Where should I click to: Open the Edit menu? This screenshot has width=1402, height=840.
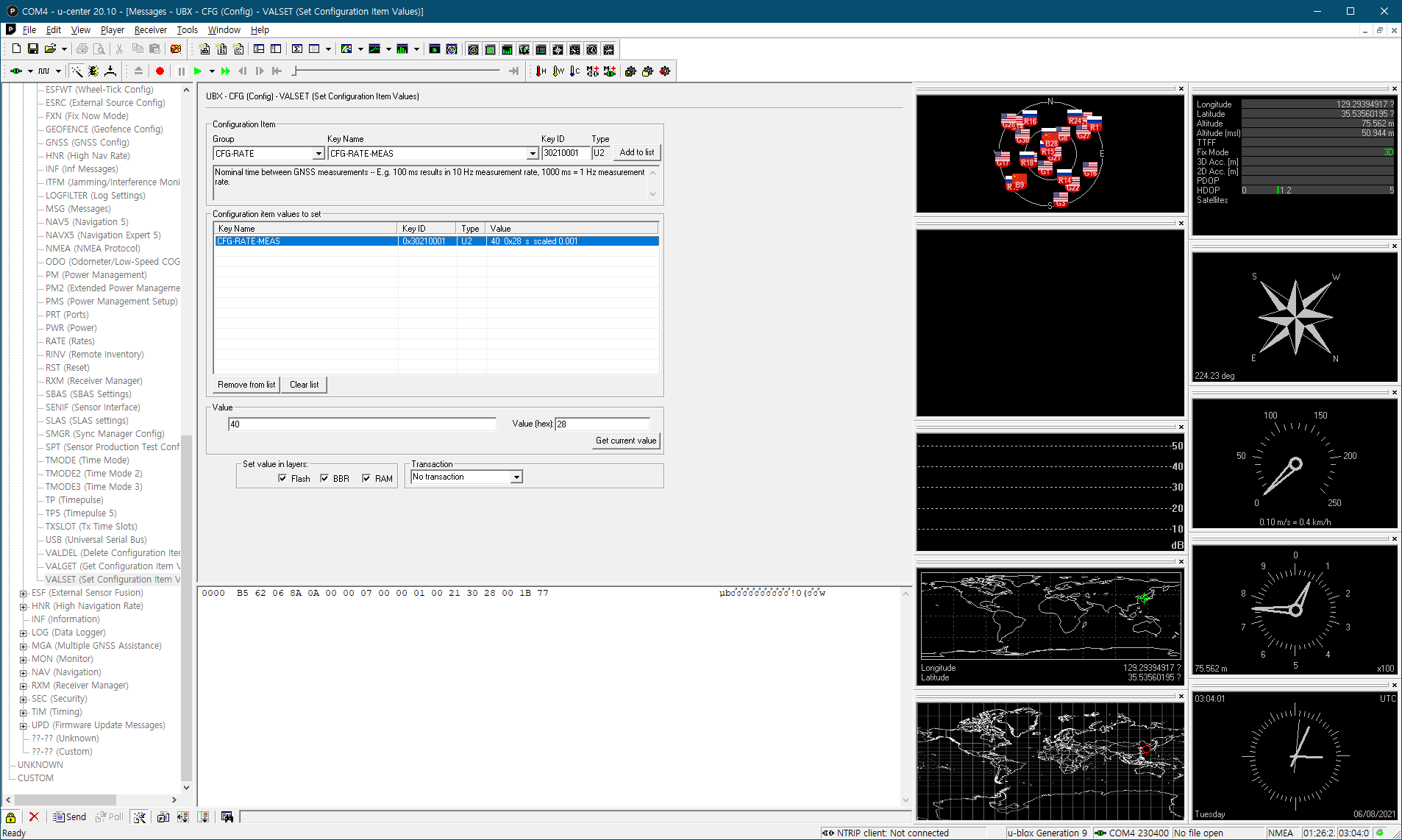[x=54, y=29]
